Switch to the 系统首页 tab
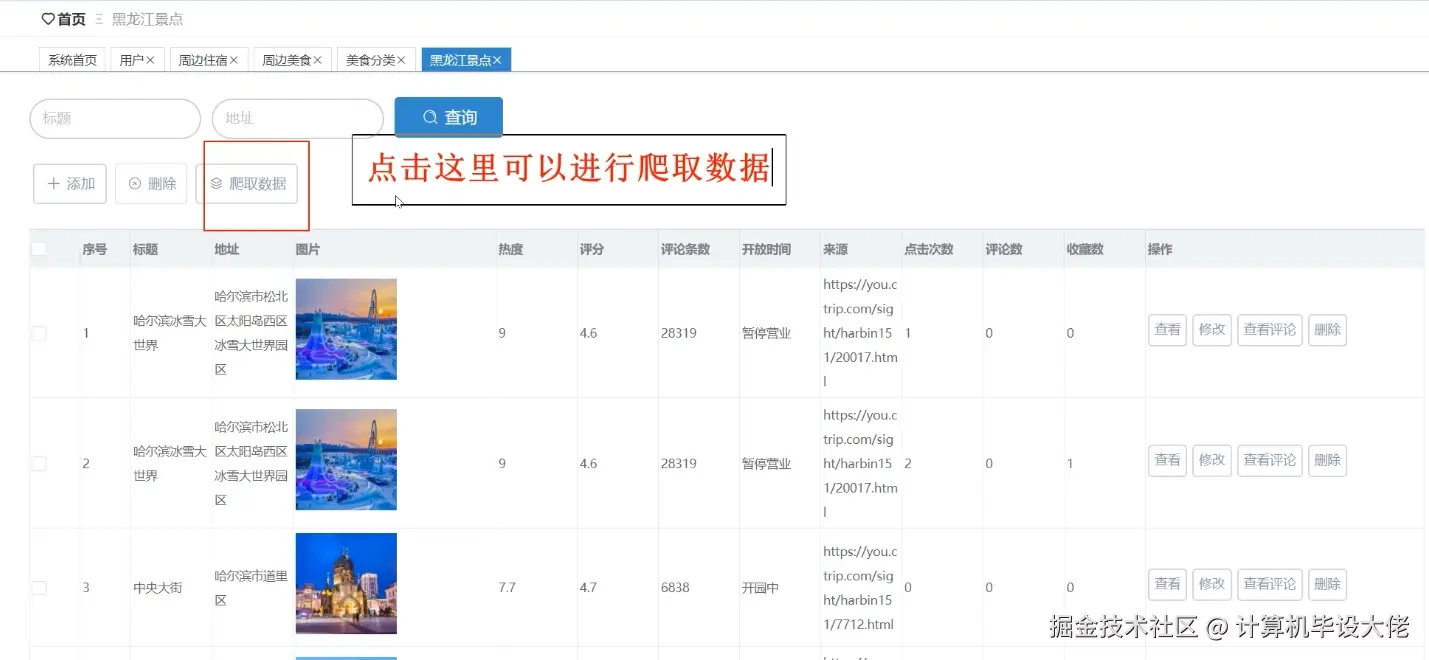 pos(71,59)
